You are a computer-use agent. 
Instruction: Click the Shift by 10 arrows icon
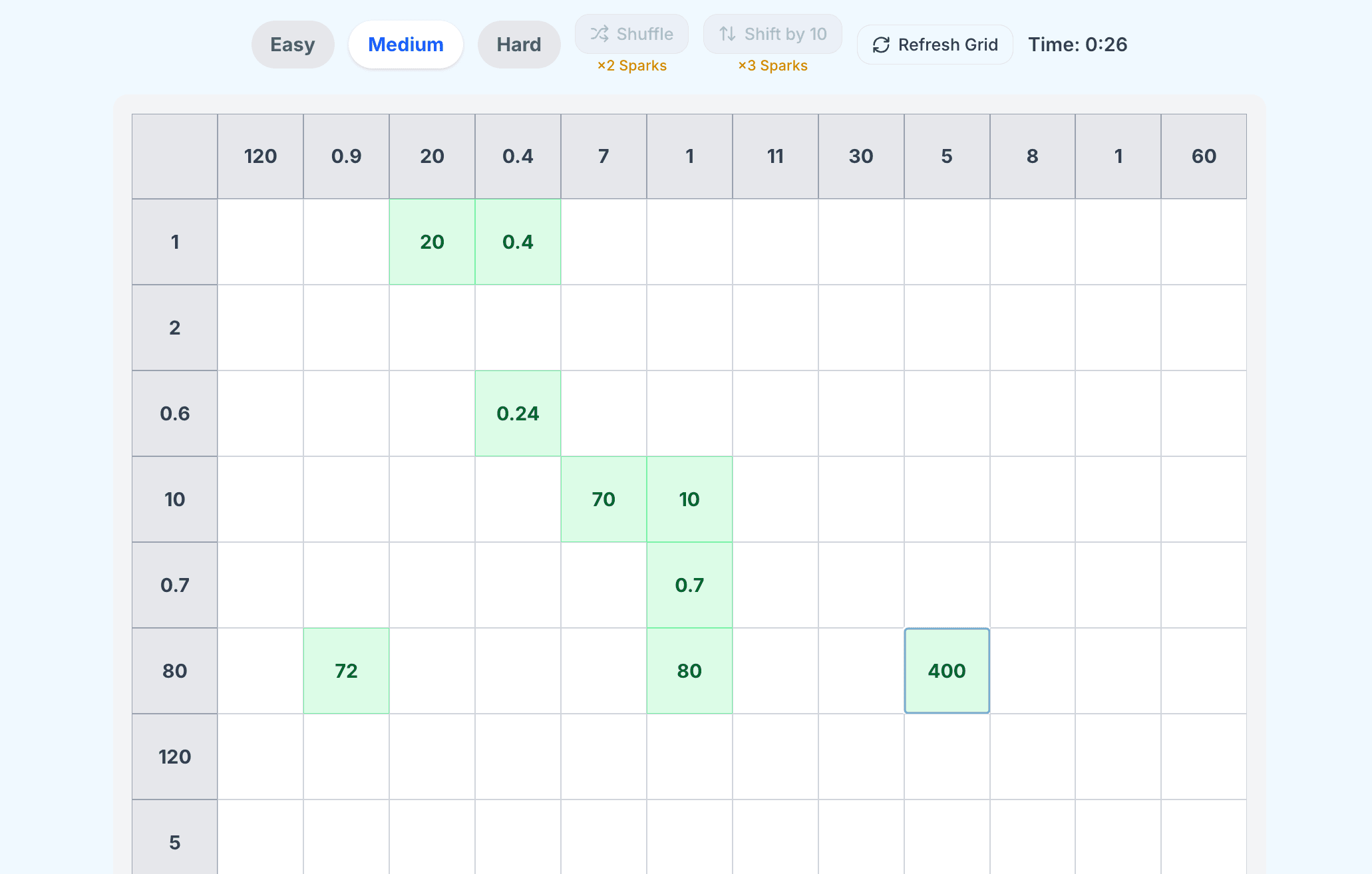(x=725, y=33)
